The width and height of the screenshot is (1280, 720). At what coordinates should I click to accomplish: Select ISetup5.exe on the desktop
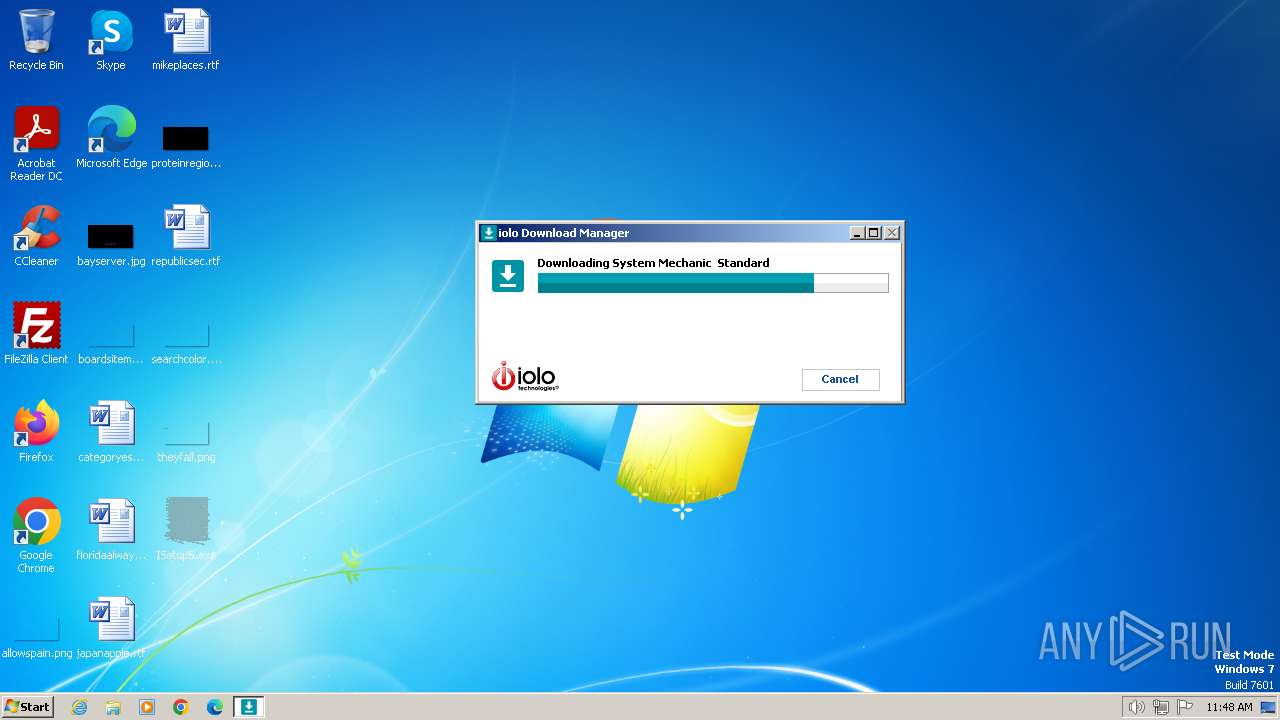coord(186,530)
